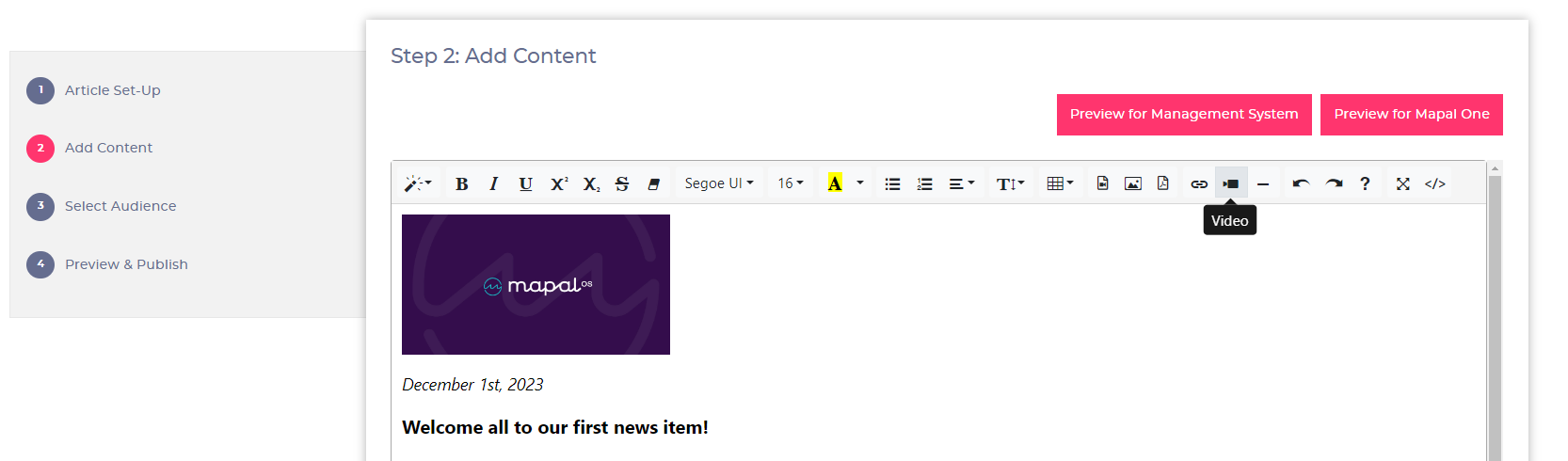
Task: Apply superscript formatting
Action: tap(559, 183)
